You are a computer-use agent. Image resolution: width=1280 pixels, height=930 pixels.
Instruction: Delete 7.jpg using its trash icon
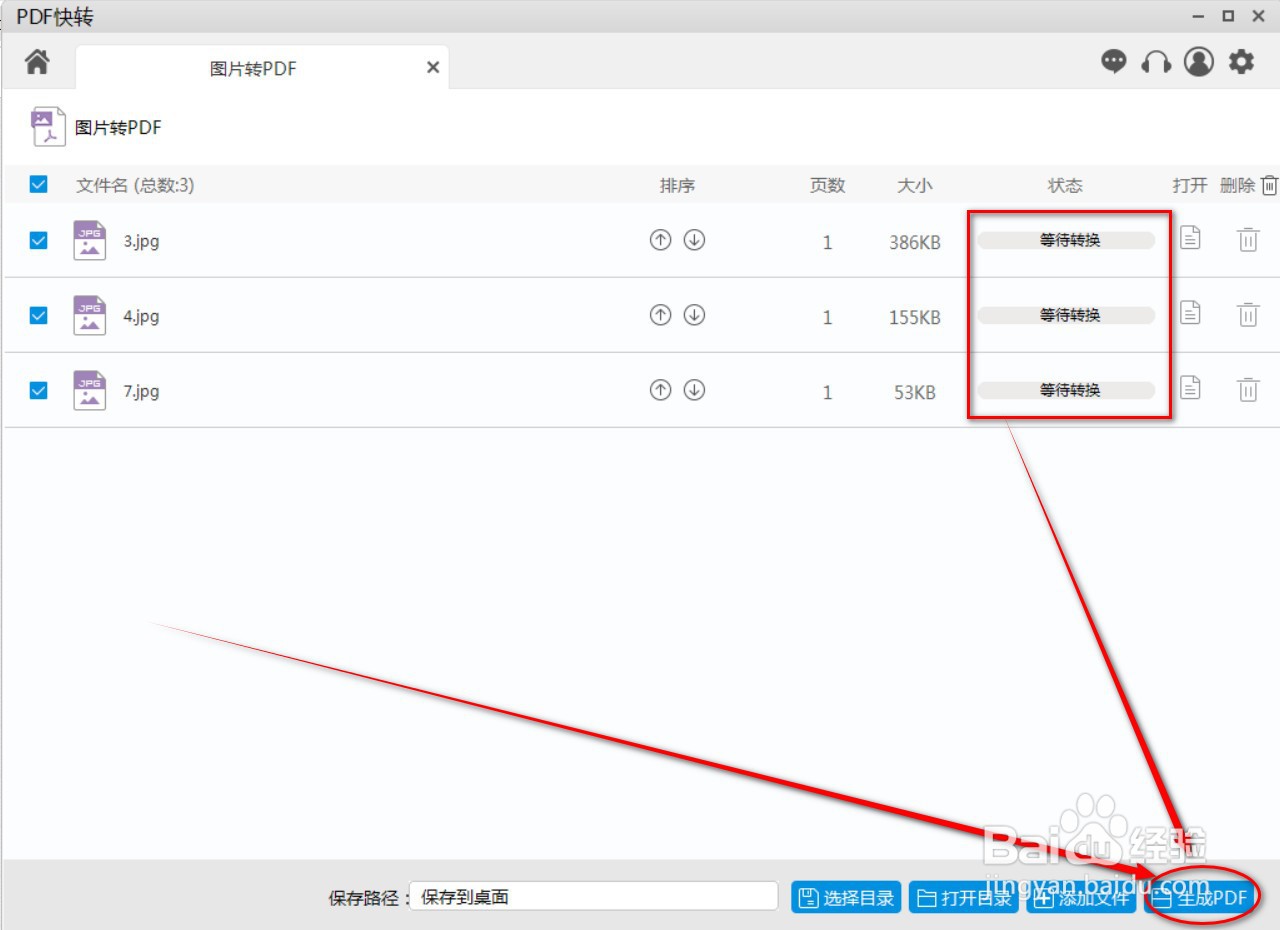[x=1247, y=390]
